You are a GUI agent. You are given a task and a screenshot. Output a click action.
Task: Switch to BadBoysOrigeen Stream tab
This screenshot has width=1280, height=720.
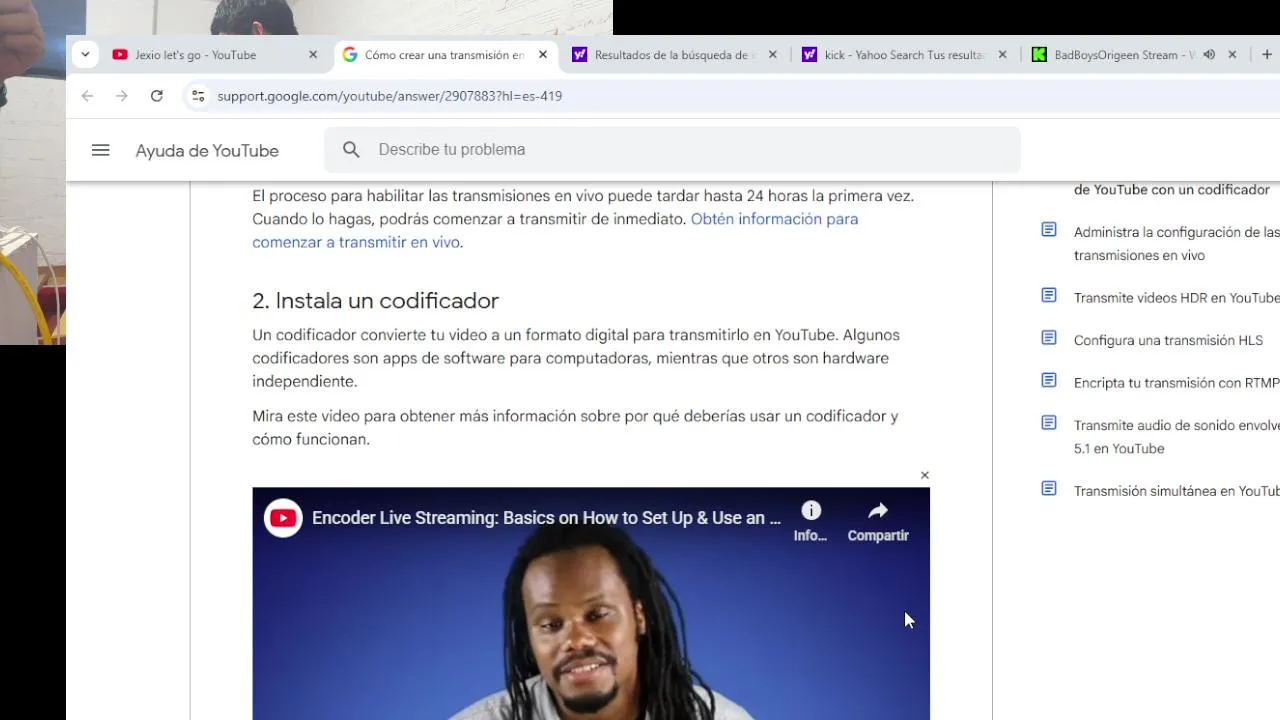[x=1124, y=55]
